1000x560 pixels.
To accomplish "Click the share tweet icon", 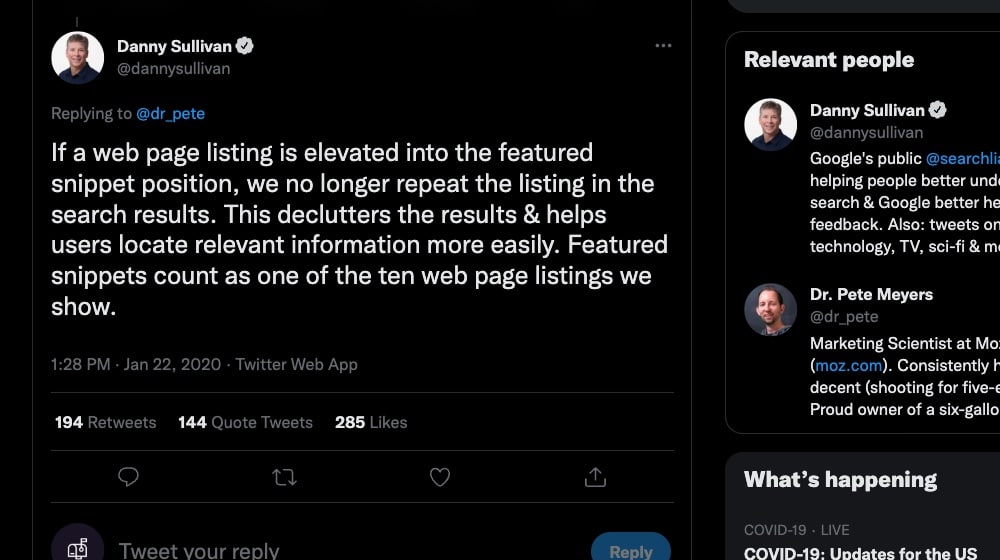I will 595,477.
